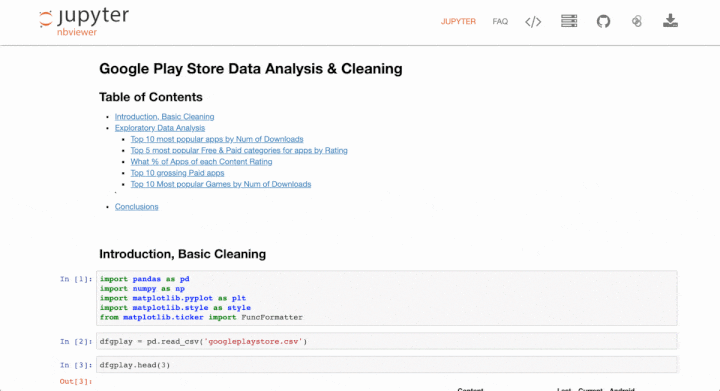Click the stacked server bars icon
Screen dimensions: 720x391
click(569, 21)
